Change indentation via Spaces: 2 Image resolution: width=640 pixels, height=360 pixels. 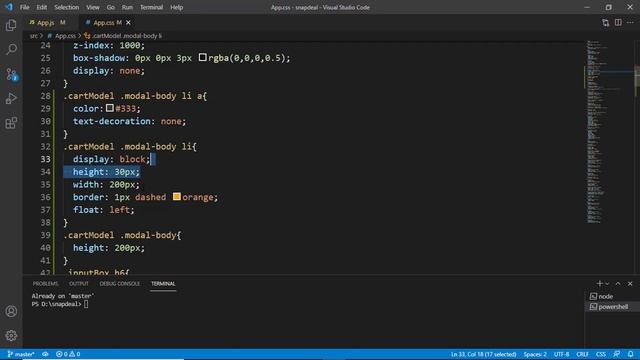(535, 354)
